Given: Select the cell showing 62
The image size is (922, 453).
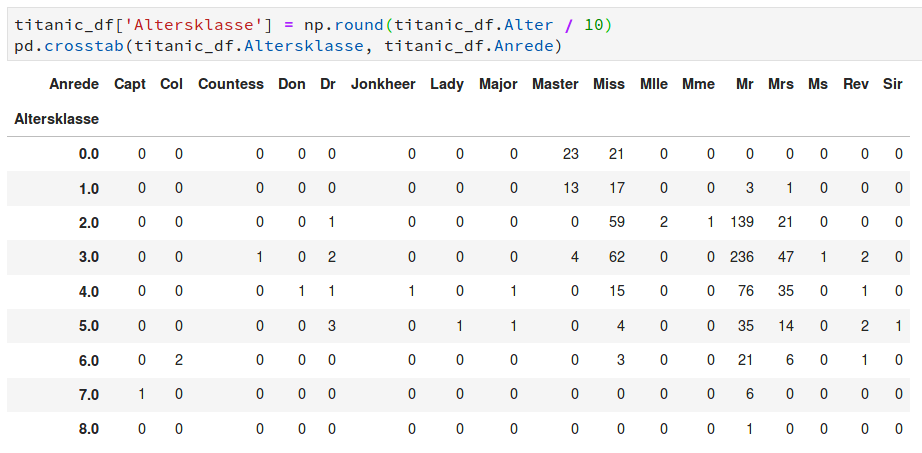Looking at the screenshot, I should 615,257.
